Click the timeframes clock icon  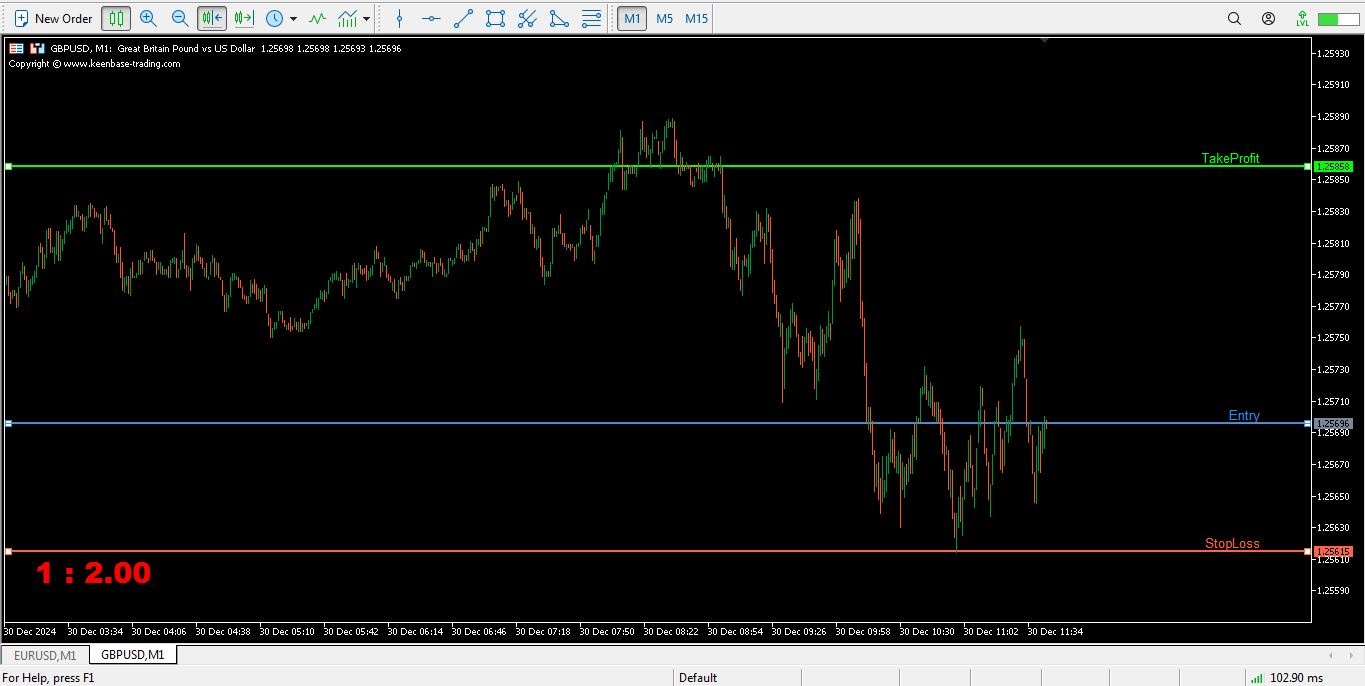pos(274,18)
